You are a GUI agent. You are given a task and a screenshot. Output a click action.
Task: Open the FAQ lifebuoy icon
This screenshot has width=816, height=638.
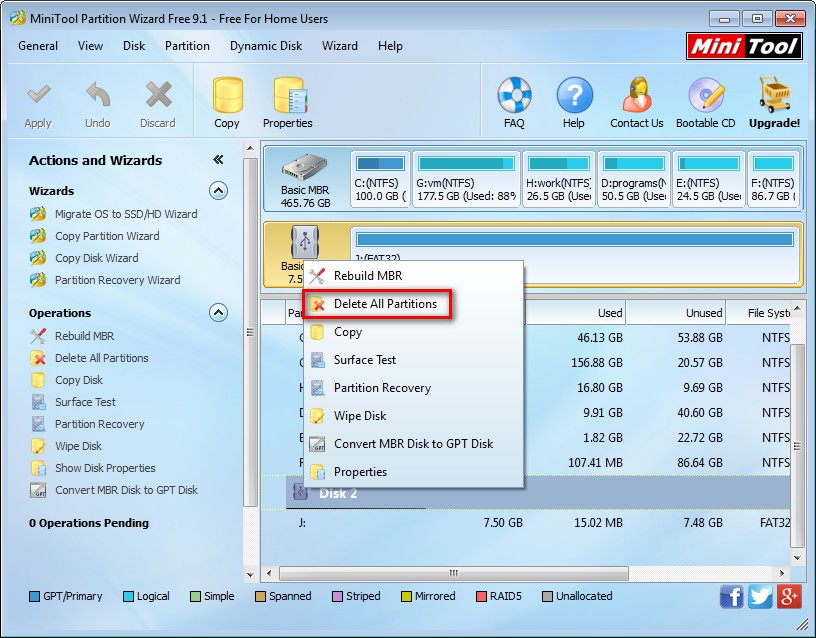coord(514,95)
